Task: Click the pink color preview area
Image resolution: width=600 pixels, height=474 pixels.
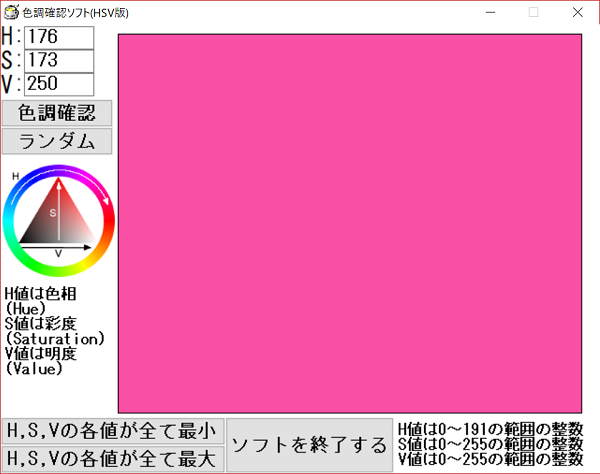Action: [350, 223]
